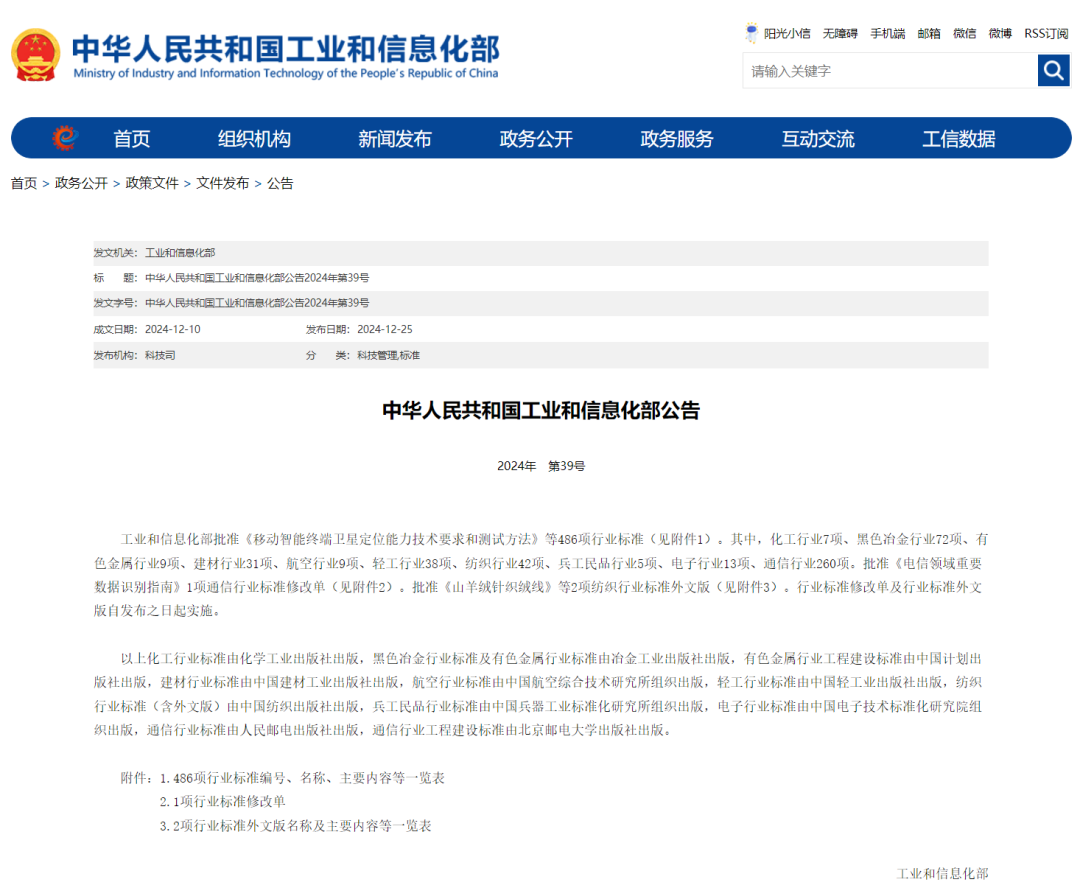Click the 阳光小信 mascot icon
Image resolution: width=1080 pixels, height=885 pixels.
[751, 33]
